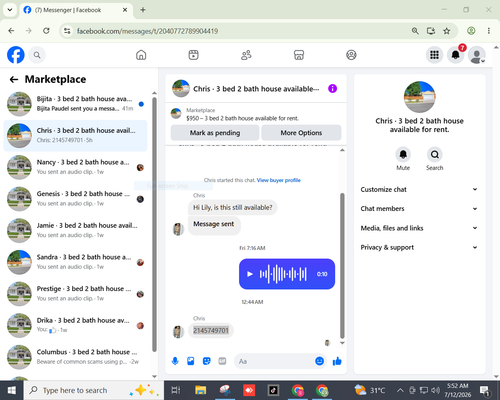Click the taskbar search box
The width and height of the screenshot is (500, 400).
coord(94,390)
